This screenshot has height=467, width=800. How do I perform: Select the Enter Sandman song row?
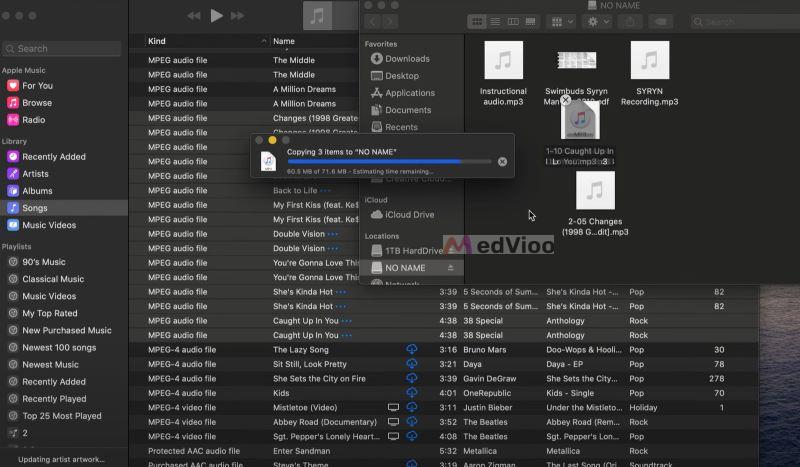point(444,451)
